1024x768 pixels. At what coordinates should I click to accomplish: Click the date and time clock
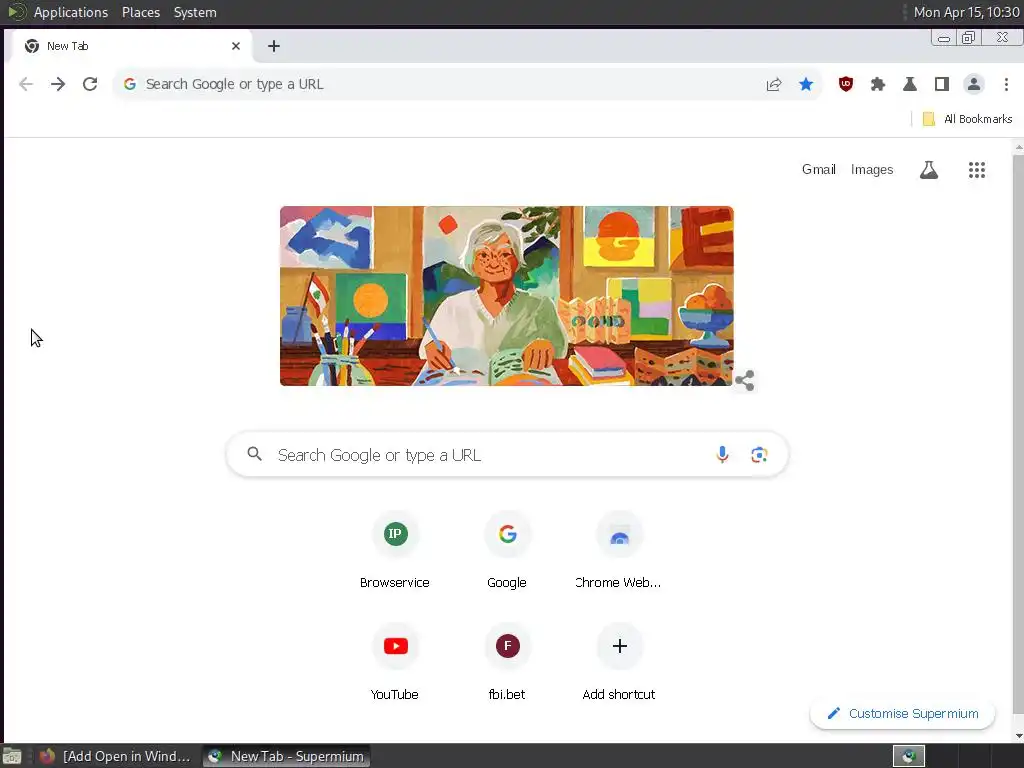click(x=967, y=12)
